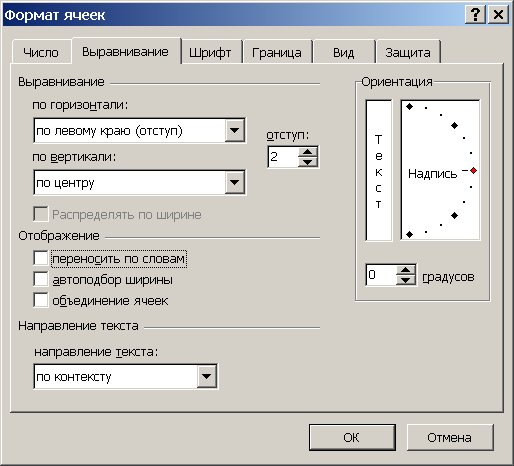
Task: Click the градусов input field showing 0
Action: [381, 275]
